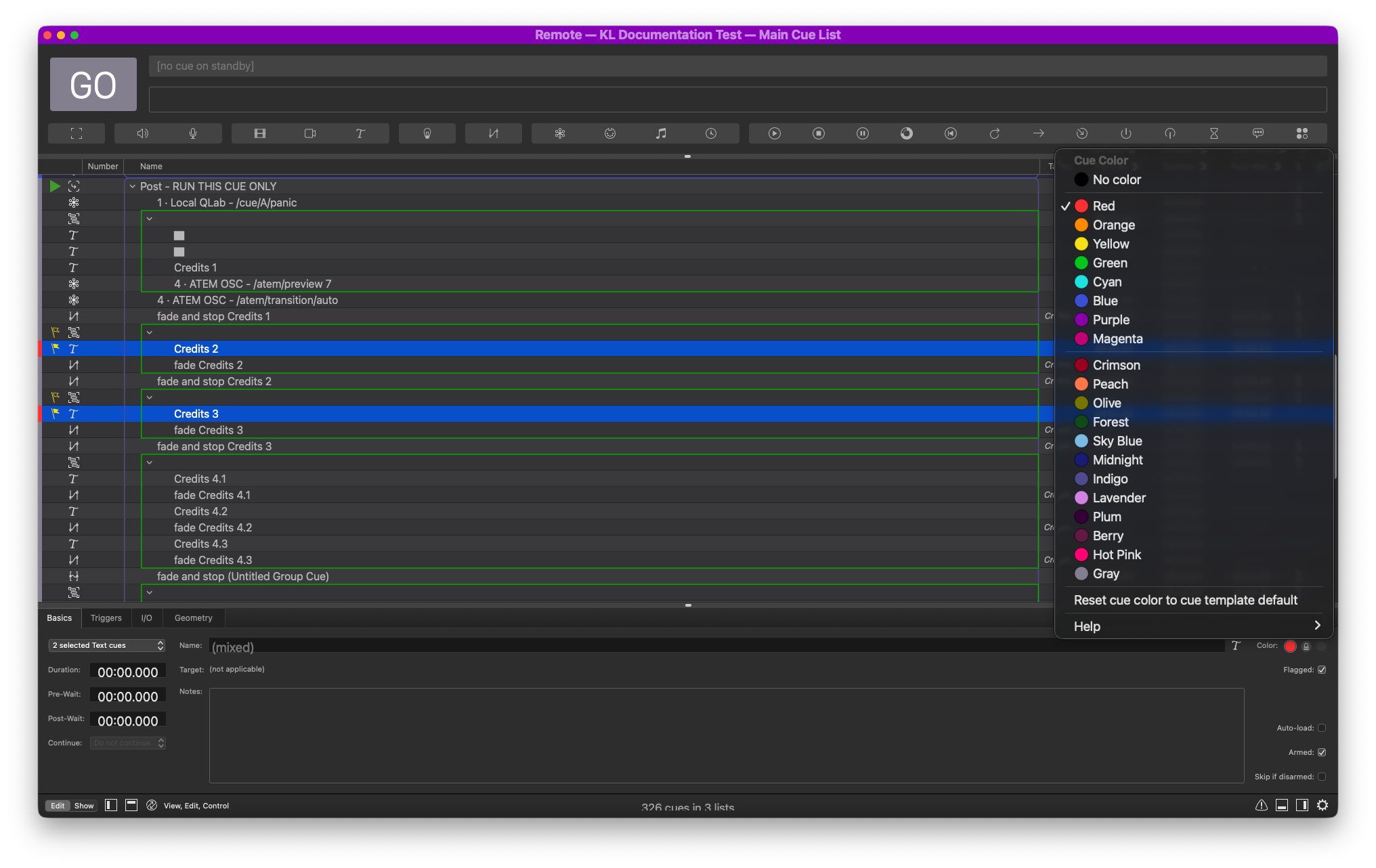Toggle the Armed checkbox
1376x868 pixels.
pyautogui.click(x=1322, y=752)
